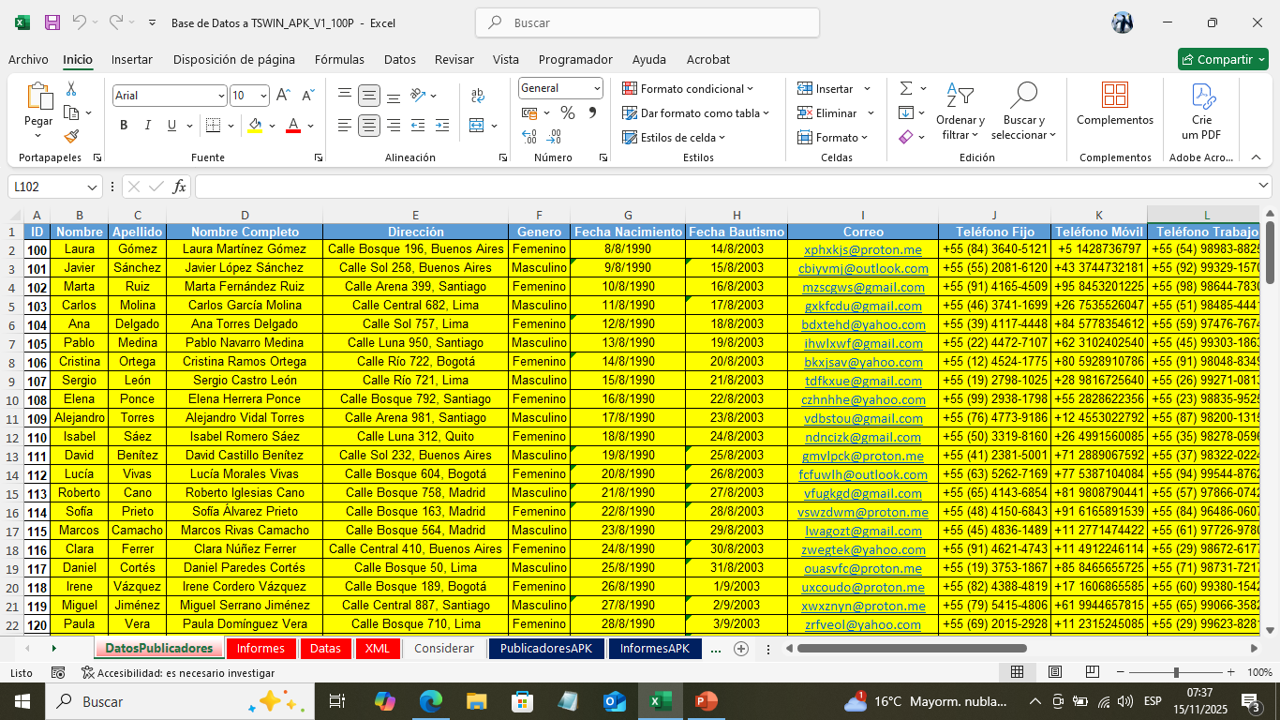Image resolution: width=1280 pixels, height=720 pixels.
Task: Open PowerPoint from the taskbar
Action: click(x=705, y=702)
